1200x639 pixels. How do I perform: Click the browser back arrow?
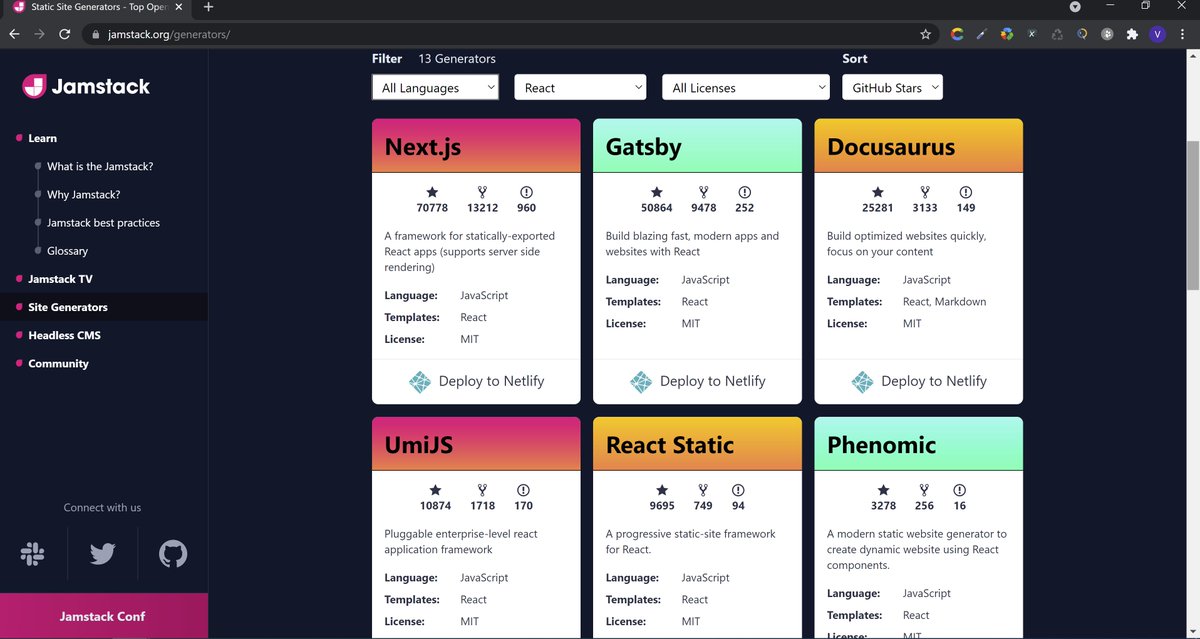point(14,33)
